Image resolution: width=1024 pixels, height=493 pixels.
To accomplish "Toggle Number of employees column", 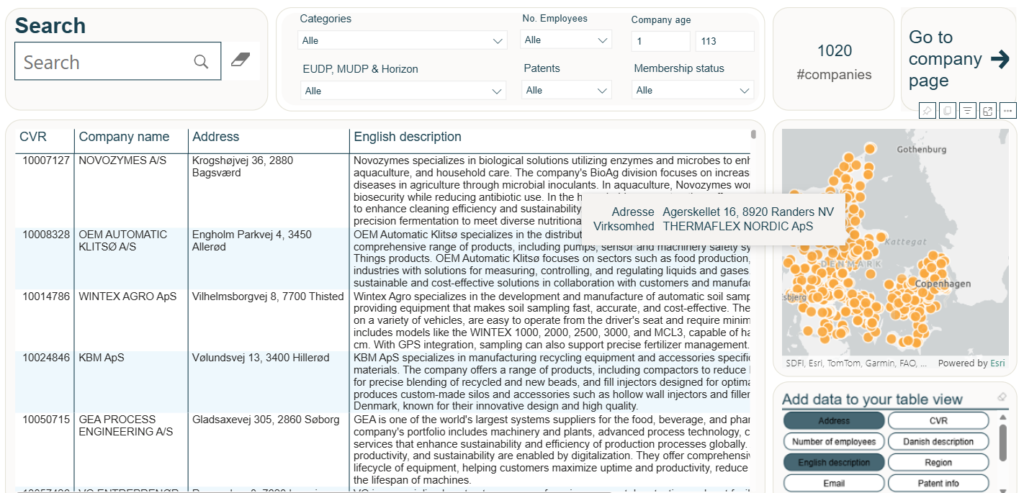I will click(x=833, y=441).
